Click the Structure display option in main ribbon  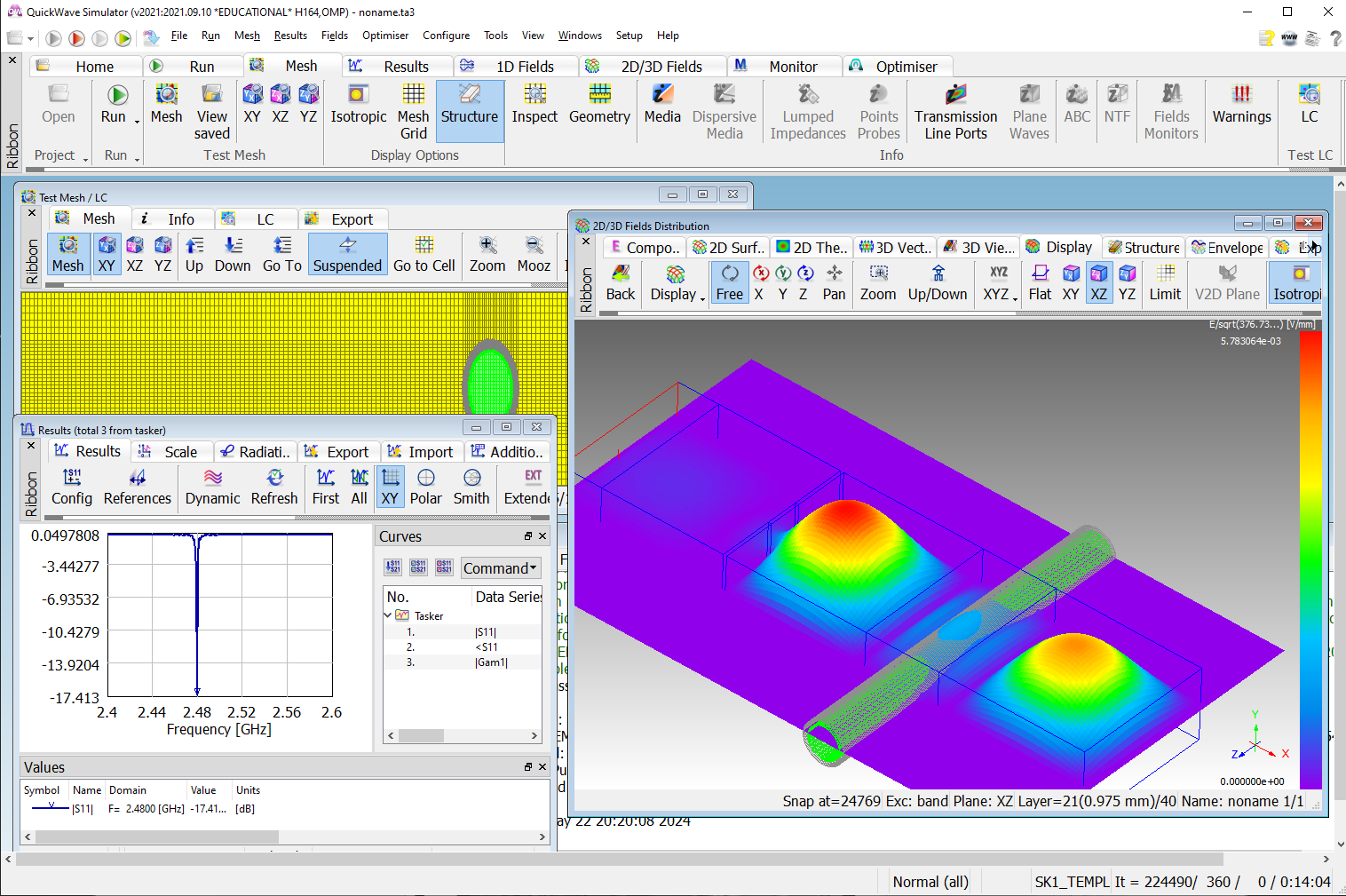click(x=469, y=111)
